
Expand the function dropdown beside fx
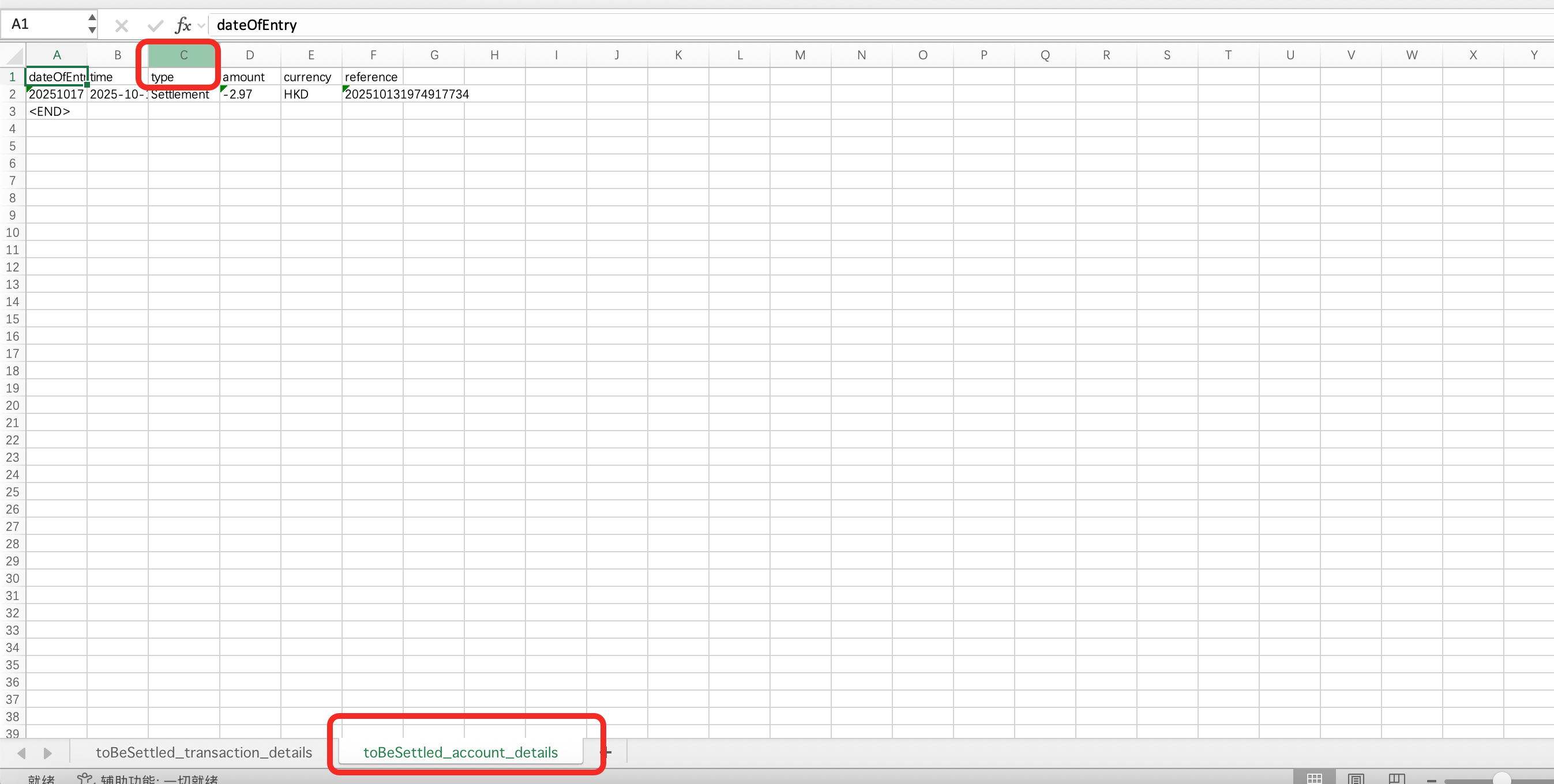pyautogui.click(x=201, y=25)
